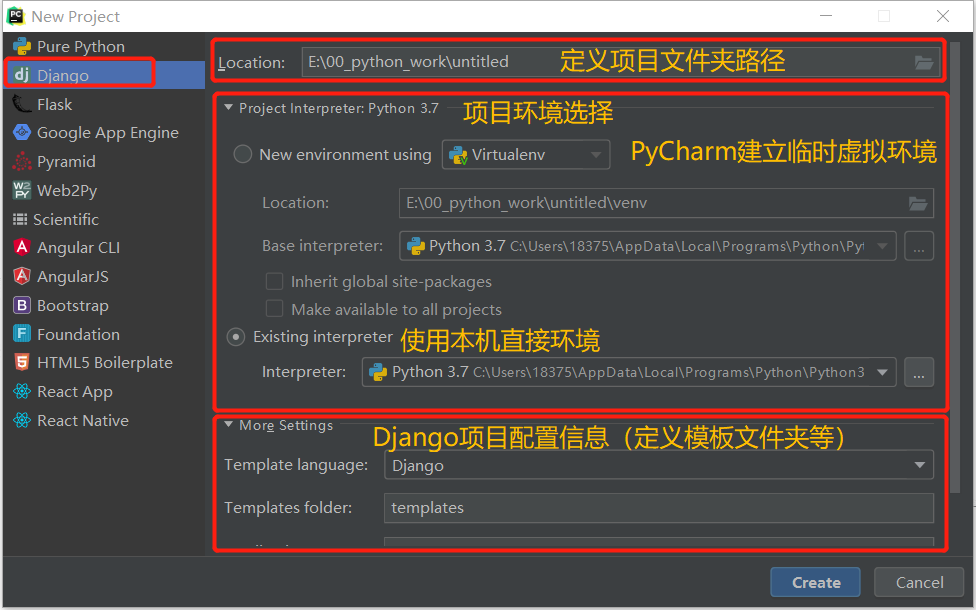The width and height of the screenshot is (976, 610).
Task: Choose New environment using radio button
Action: pos(242,154)
